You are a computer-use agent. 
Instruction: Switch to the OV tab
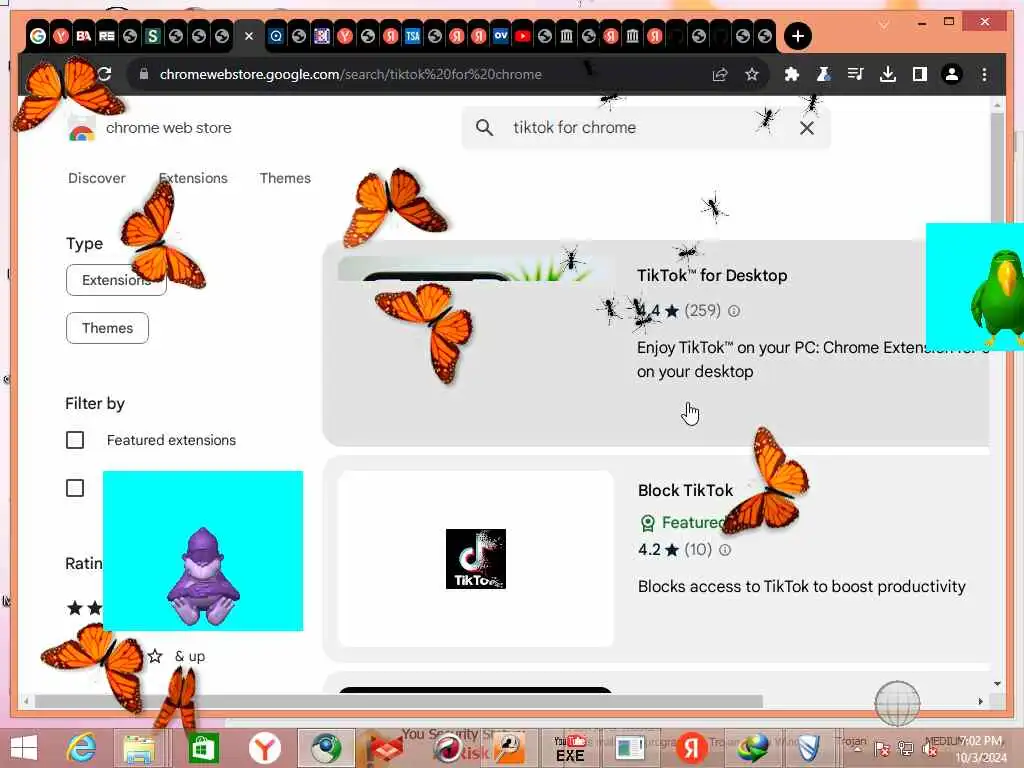point(500,36)
